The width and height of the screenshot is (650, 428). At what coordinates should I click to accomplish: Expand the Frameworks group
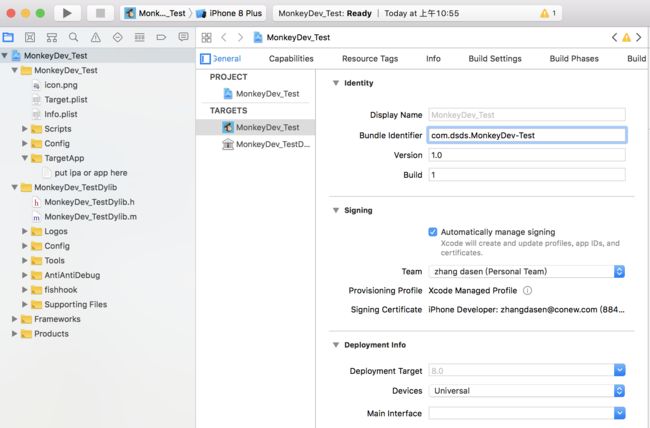14,319
